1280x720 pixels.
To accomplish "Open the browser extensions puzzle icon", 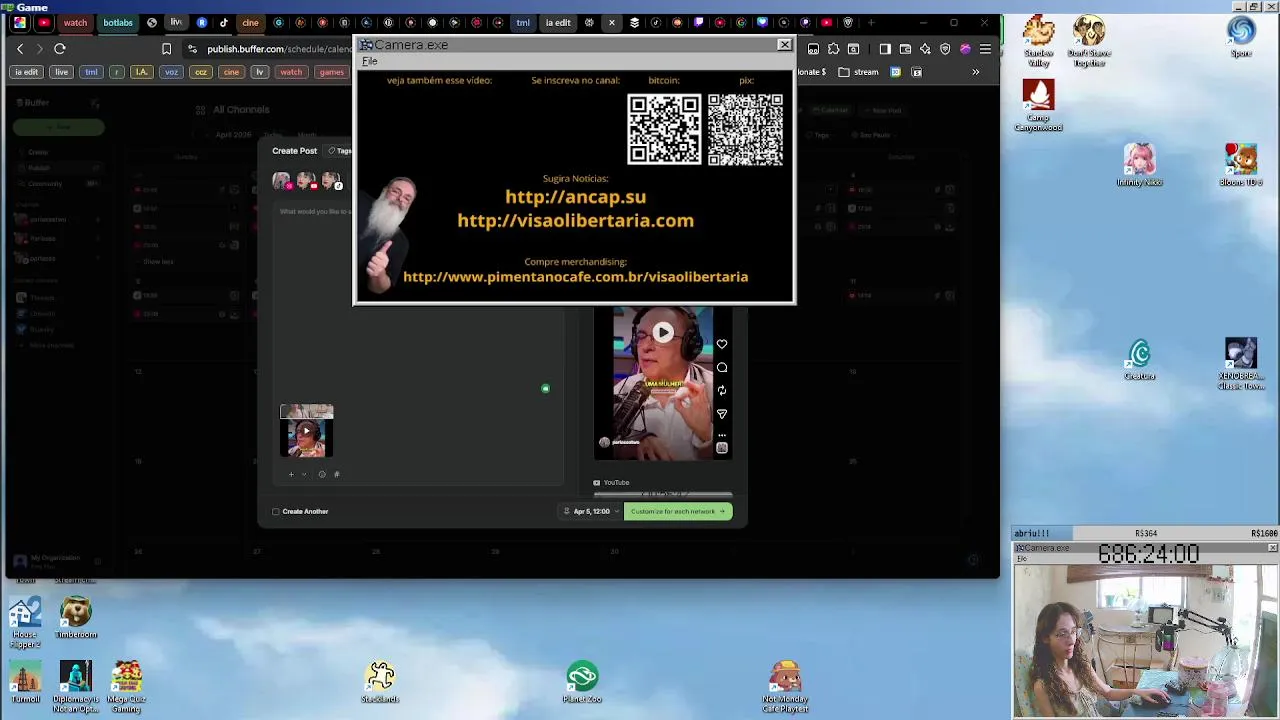I will pos(833,48).
